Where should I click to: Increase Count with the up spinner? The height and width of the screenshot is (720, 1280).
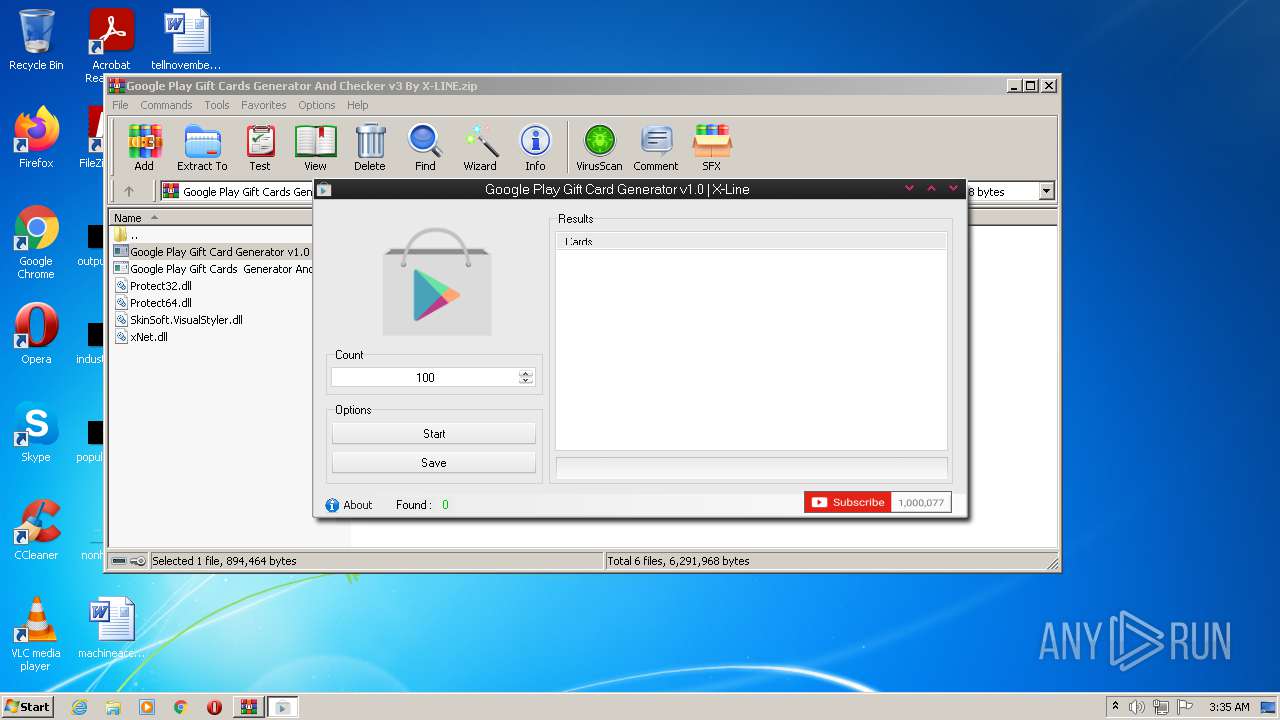click(x=526, y=373)
